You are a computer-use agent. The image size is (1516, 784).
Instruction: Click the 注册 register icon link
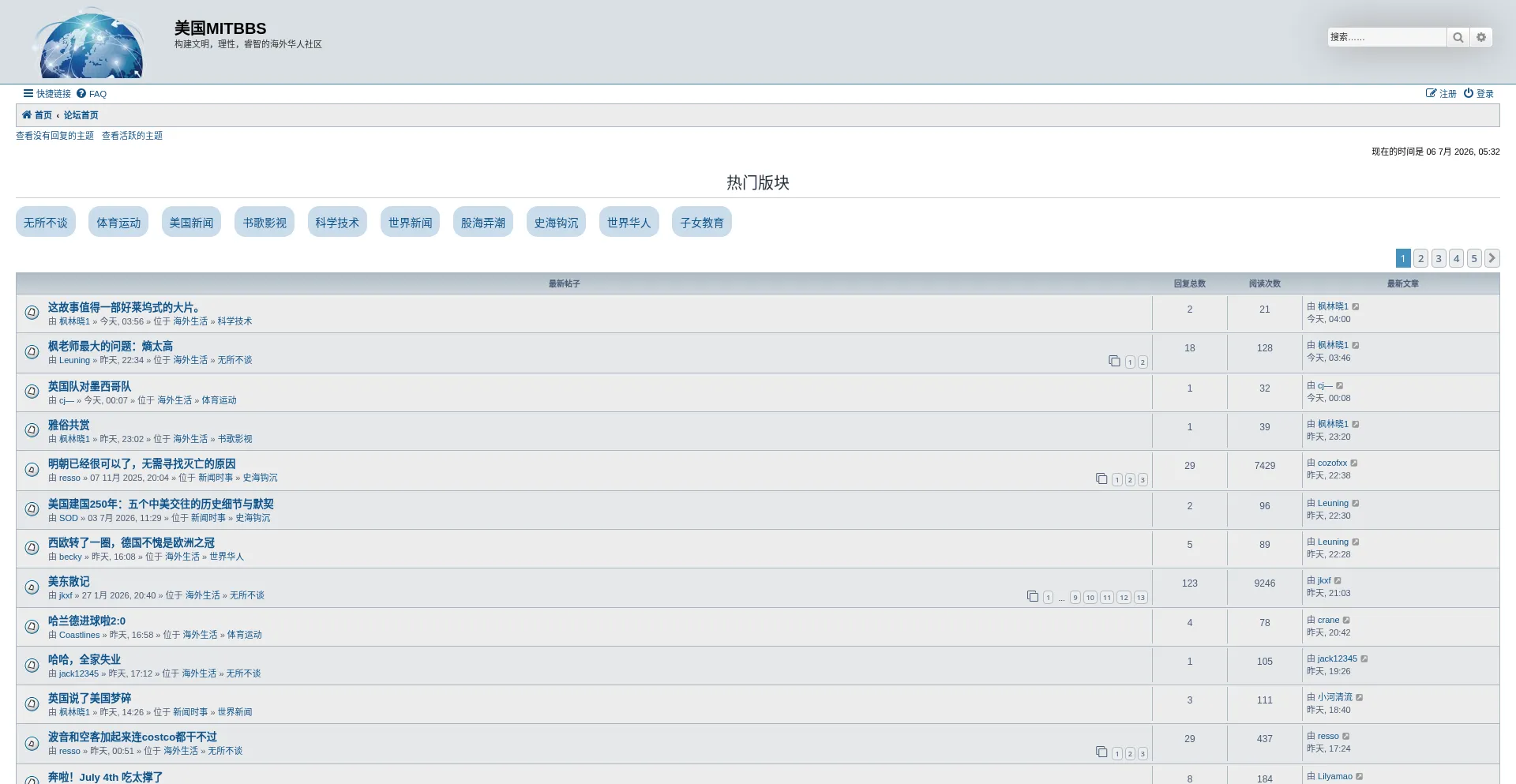pyautogui.click(x=1441, y=93)
